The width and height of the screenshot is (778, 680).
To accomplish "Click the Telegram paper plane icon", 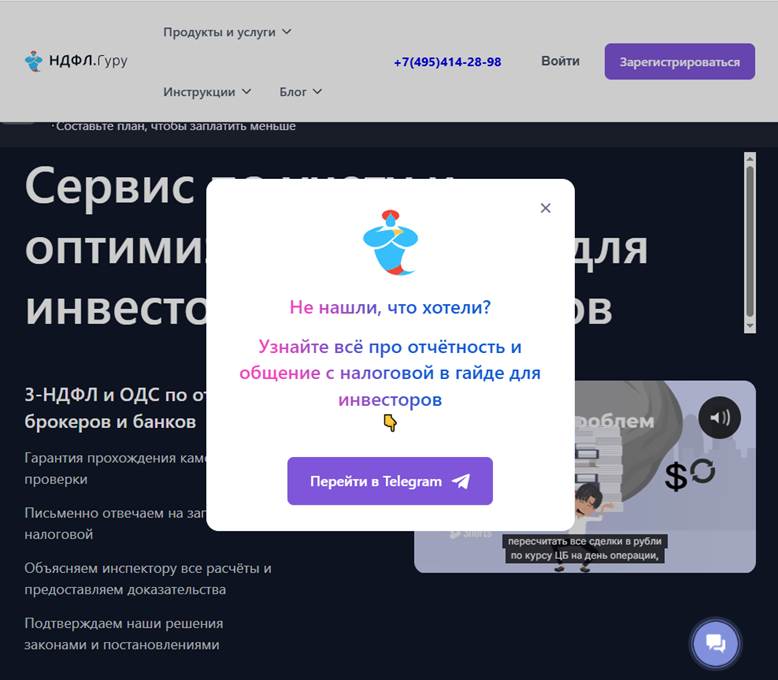I will pos(461,481).
